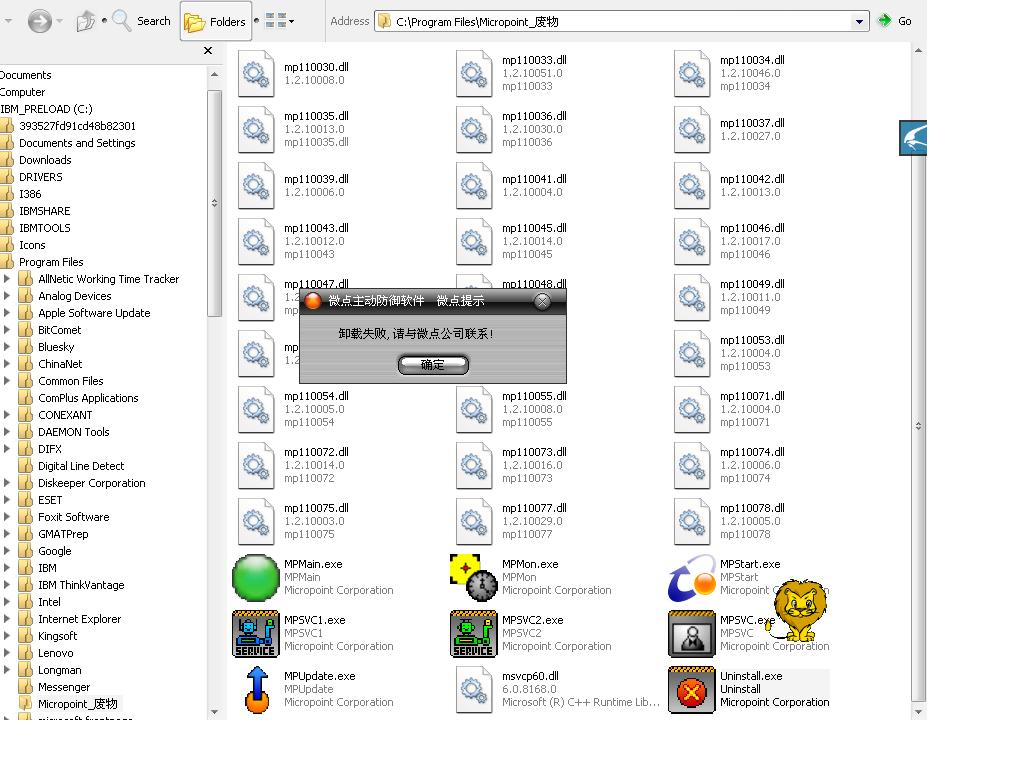Click the green Go arrow button
This screenshot has width=1024, height=768.
pyautogui.click(x=895, y=21)
